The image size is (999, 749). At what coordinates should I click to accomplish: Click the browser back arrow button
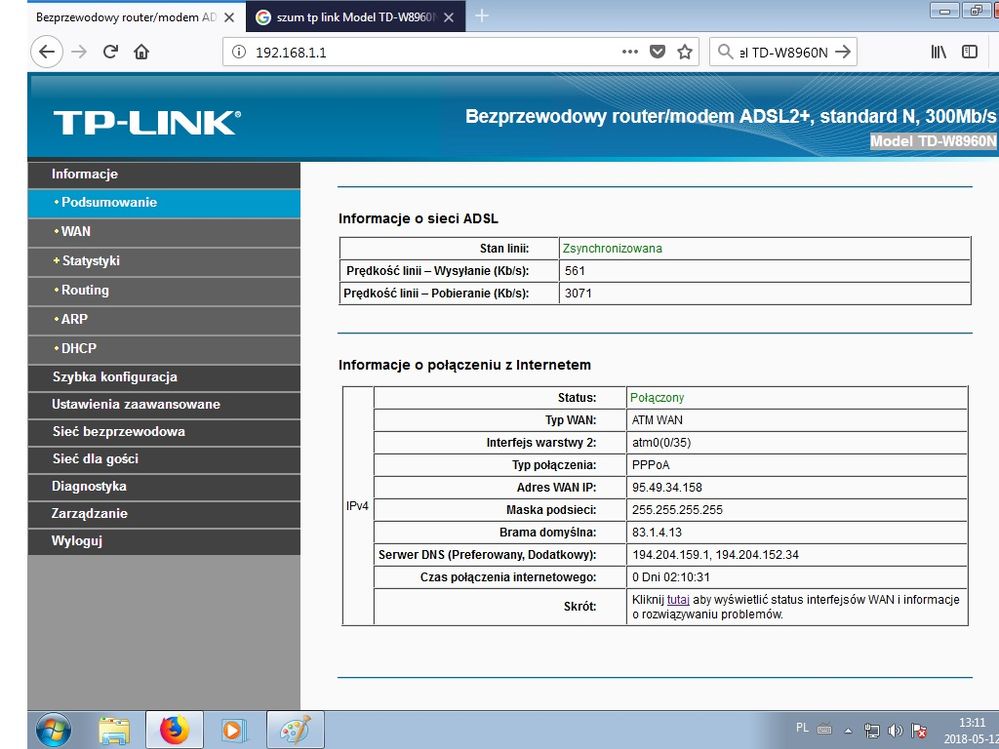point(47,52)
